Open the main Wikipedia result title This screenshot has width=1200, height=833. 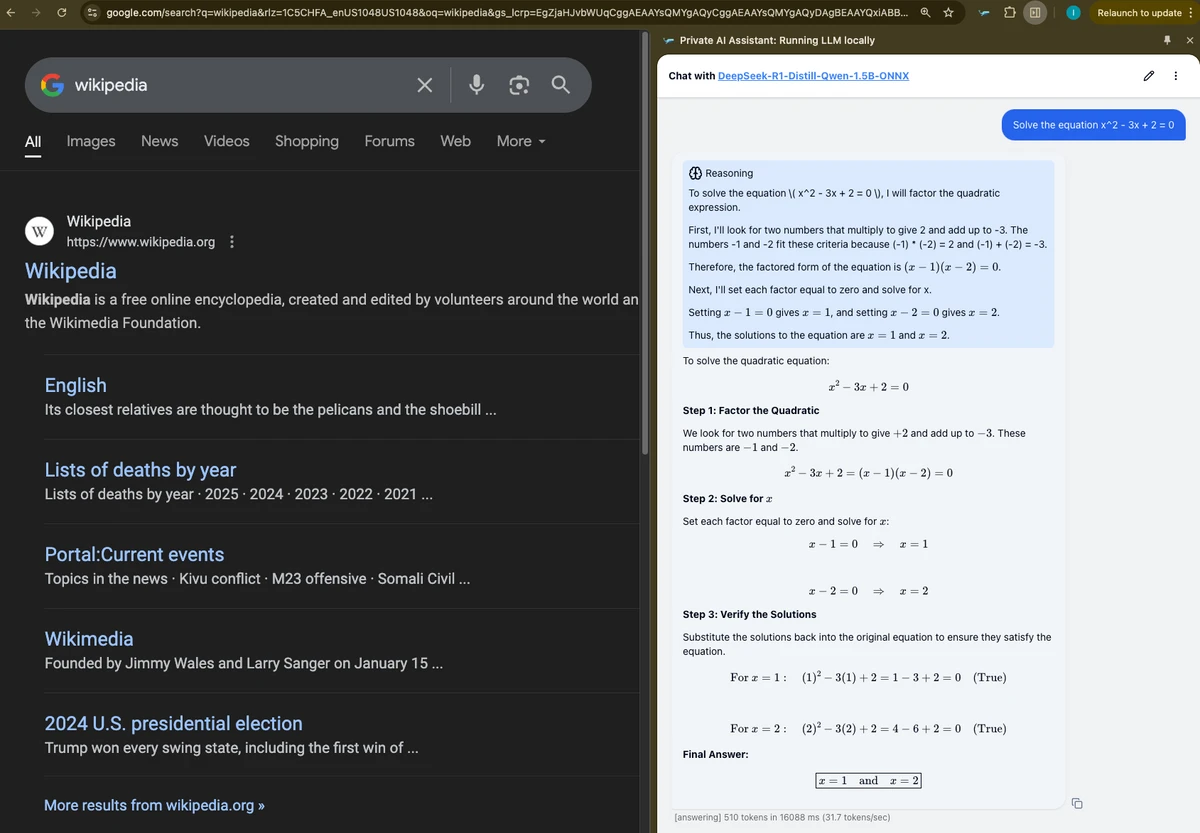tap(70, 271)
